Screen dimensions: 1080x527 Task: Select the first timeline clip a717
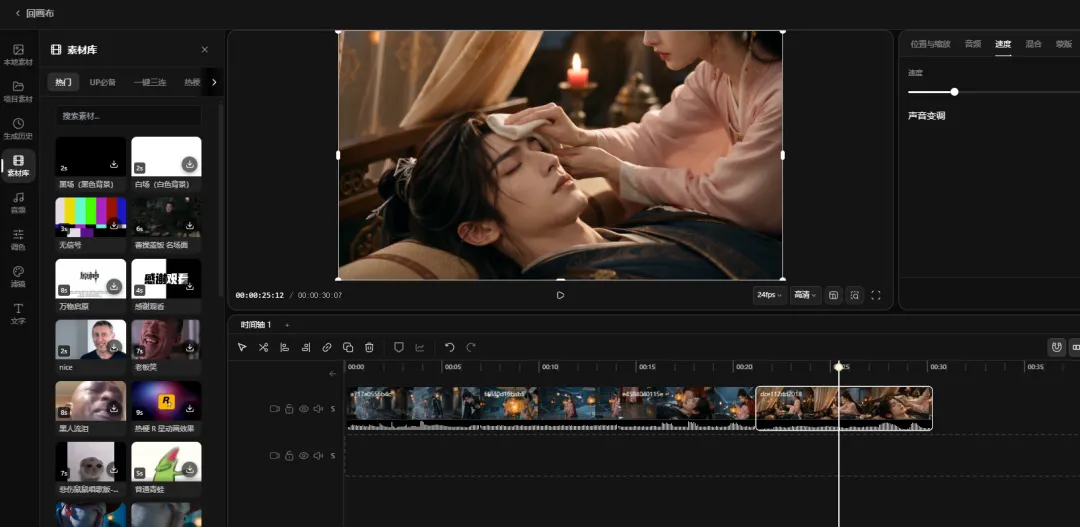point(412,408)
